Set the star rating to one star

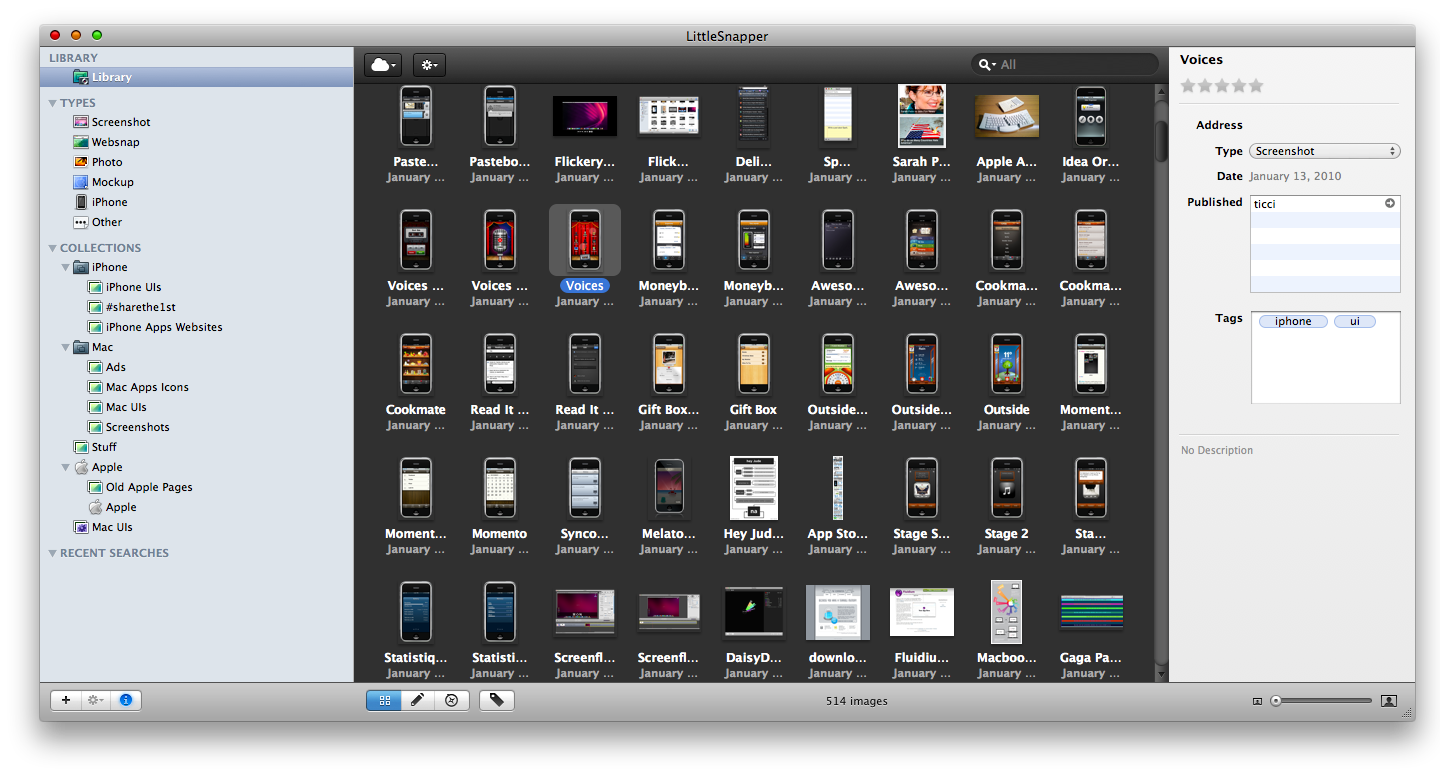tap(1188, 86)
